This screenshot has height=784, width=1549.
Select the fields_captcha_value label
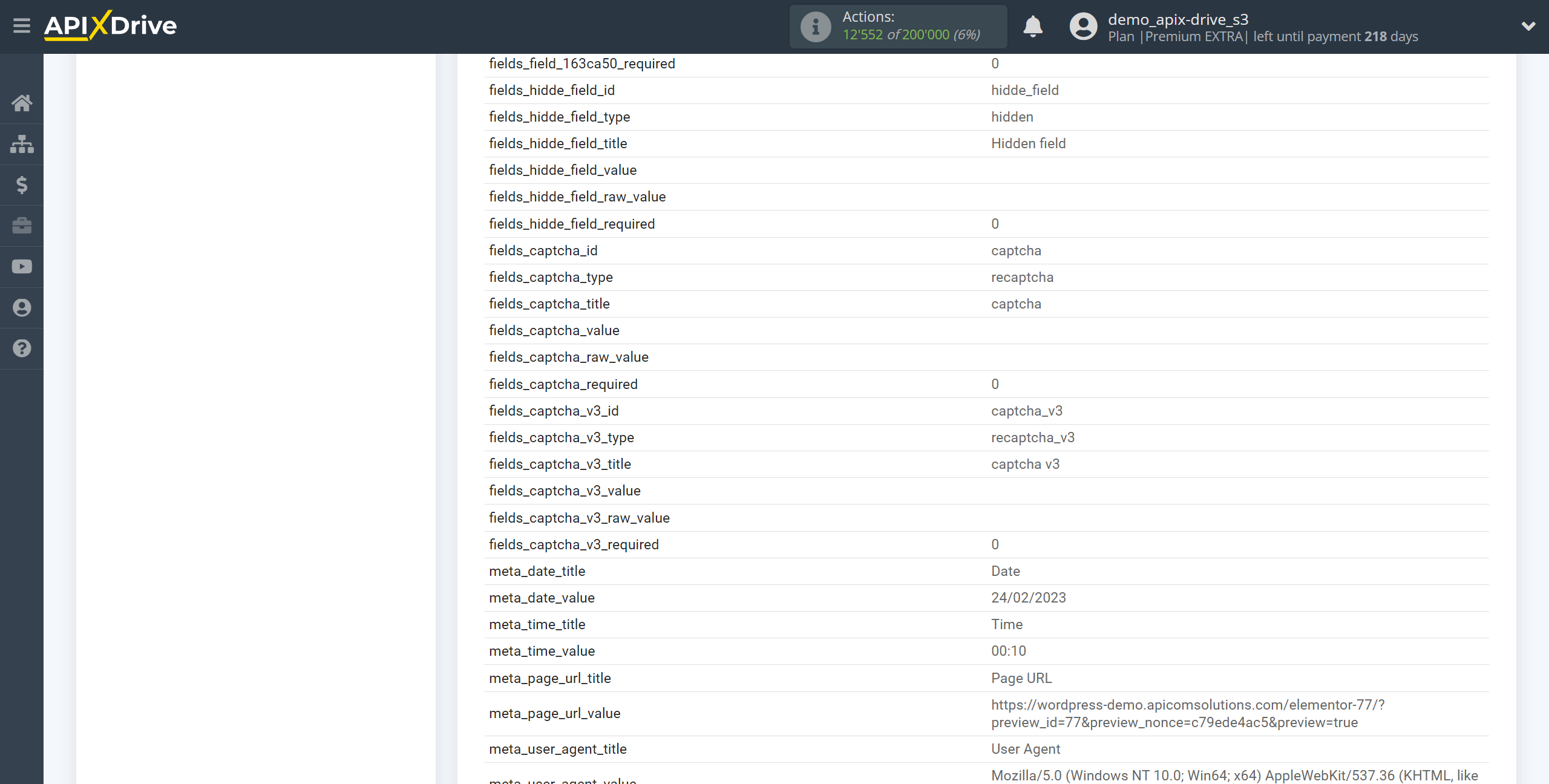(x=554, y=330)
